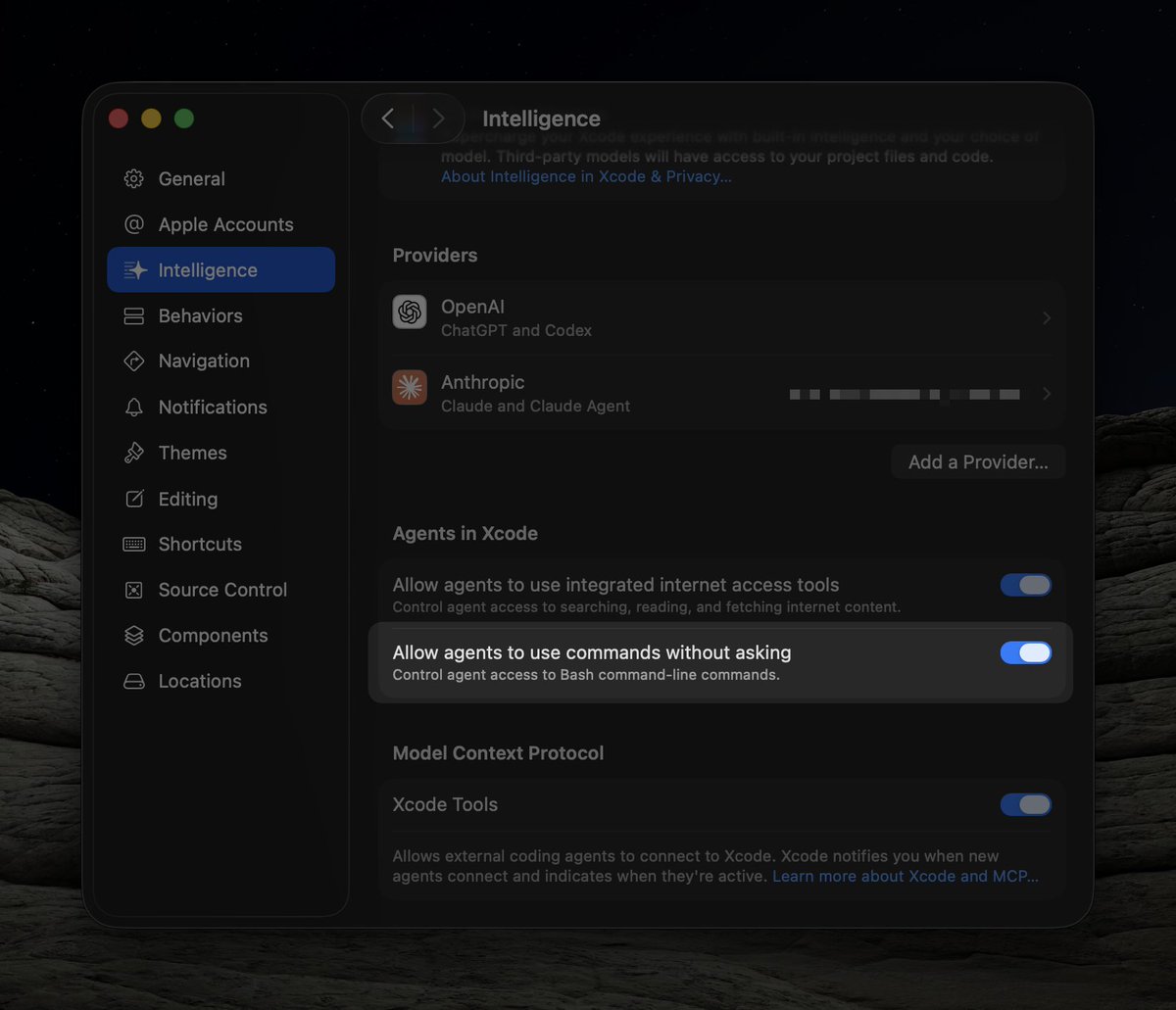Open Learn more about Xcode and MCP link
1176x1010 pixels.
coord(906,876)
